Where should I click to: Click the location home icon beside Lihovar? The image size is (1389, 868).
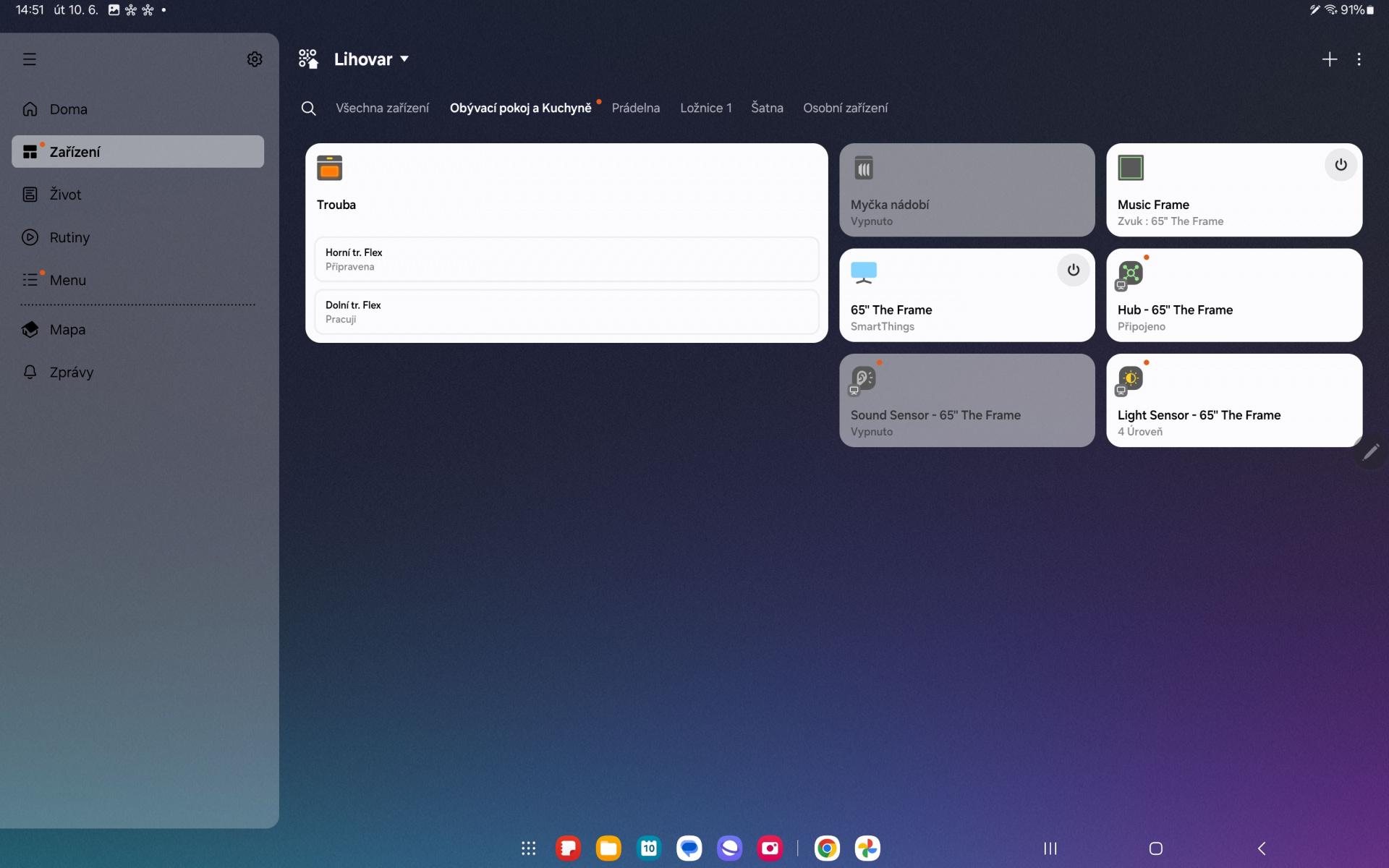pyautogui.click(x=308, y=59)
